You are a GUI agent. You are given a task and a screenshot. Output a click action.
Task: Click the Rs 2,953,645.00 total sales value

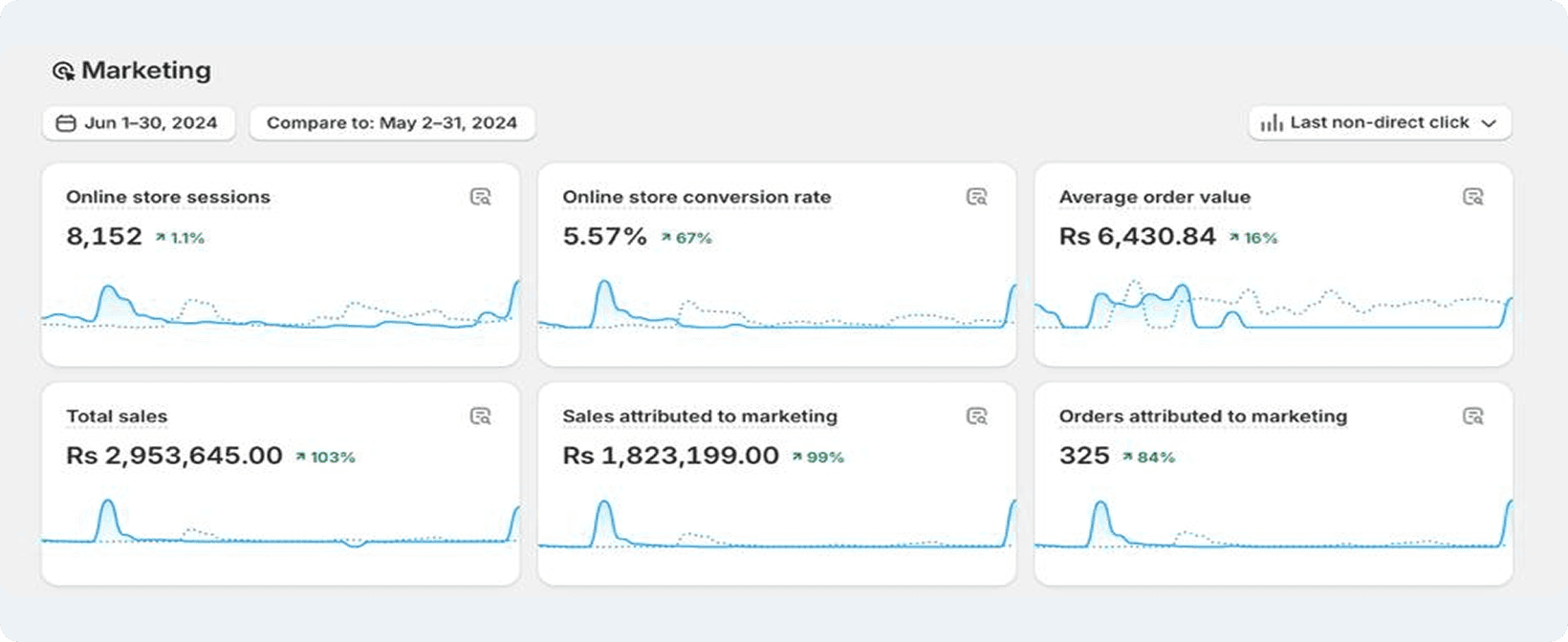174,456
